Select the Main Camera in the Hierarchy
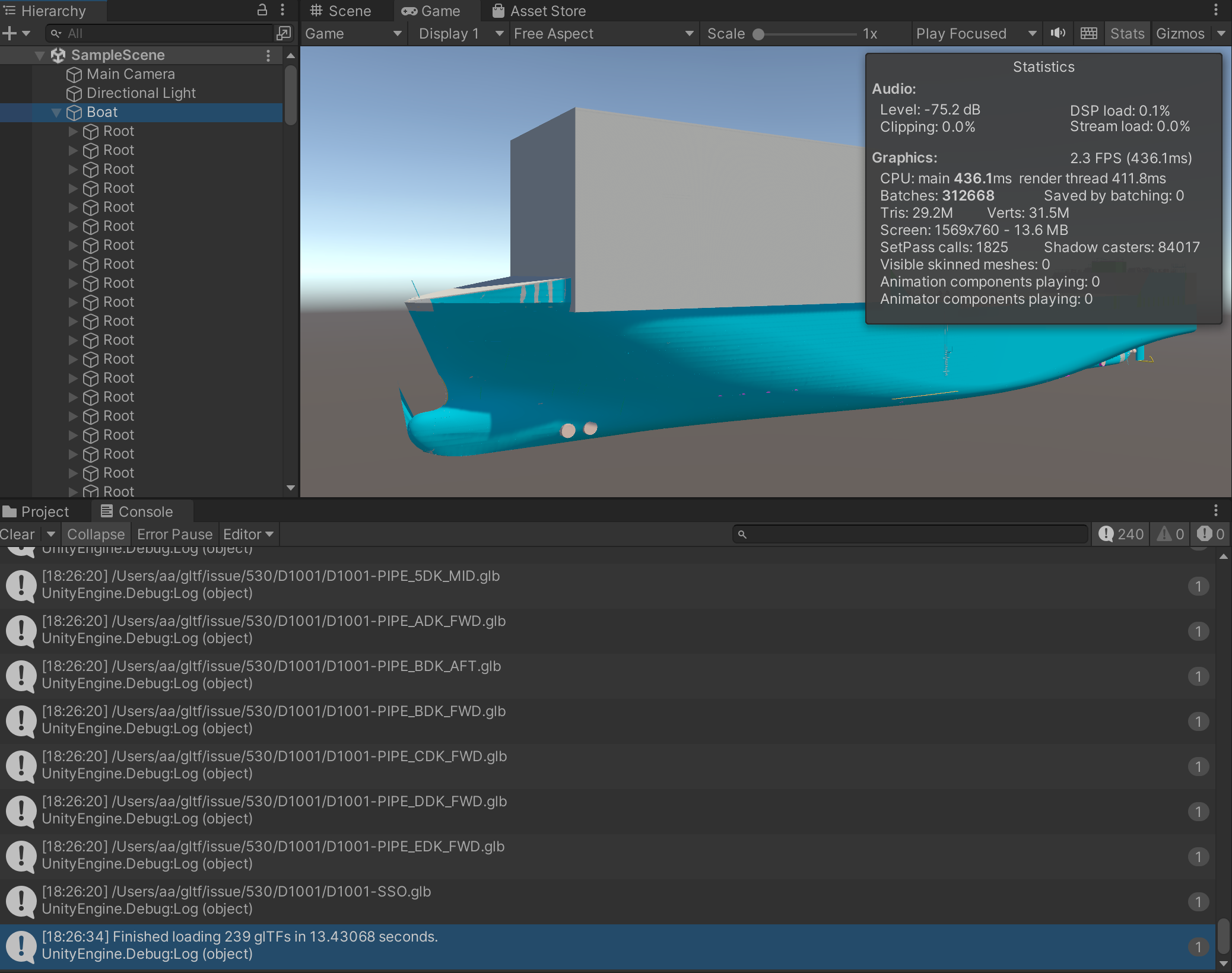The width and height of the screenshot is (1232, 973). tap(131, 74)
